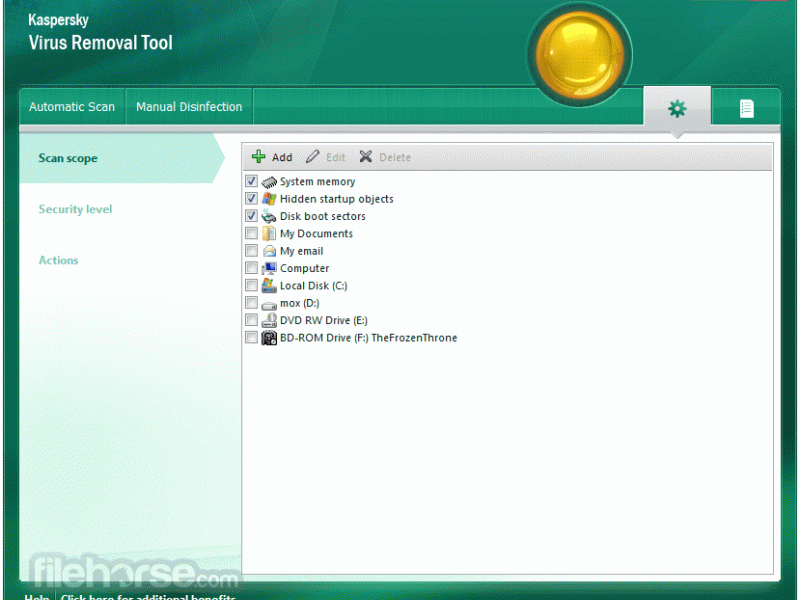Viewport: 800px width, 600px height.
Task: Tick the Computer checkbox
Action: (x=251, y=268)
